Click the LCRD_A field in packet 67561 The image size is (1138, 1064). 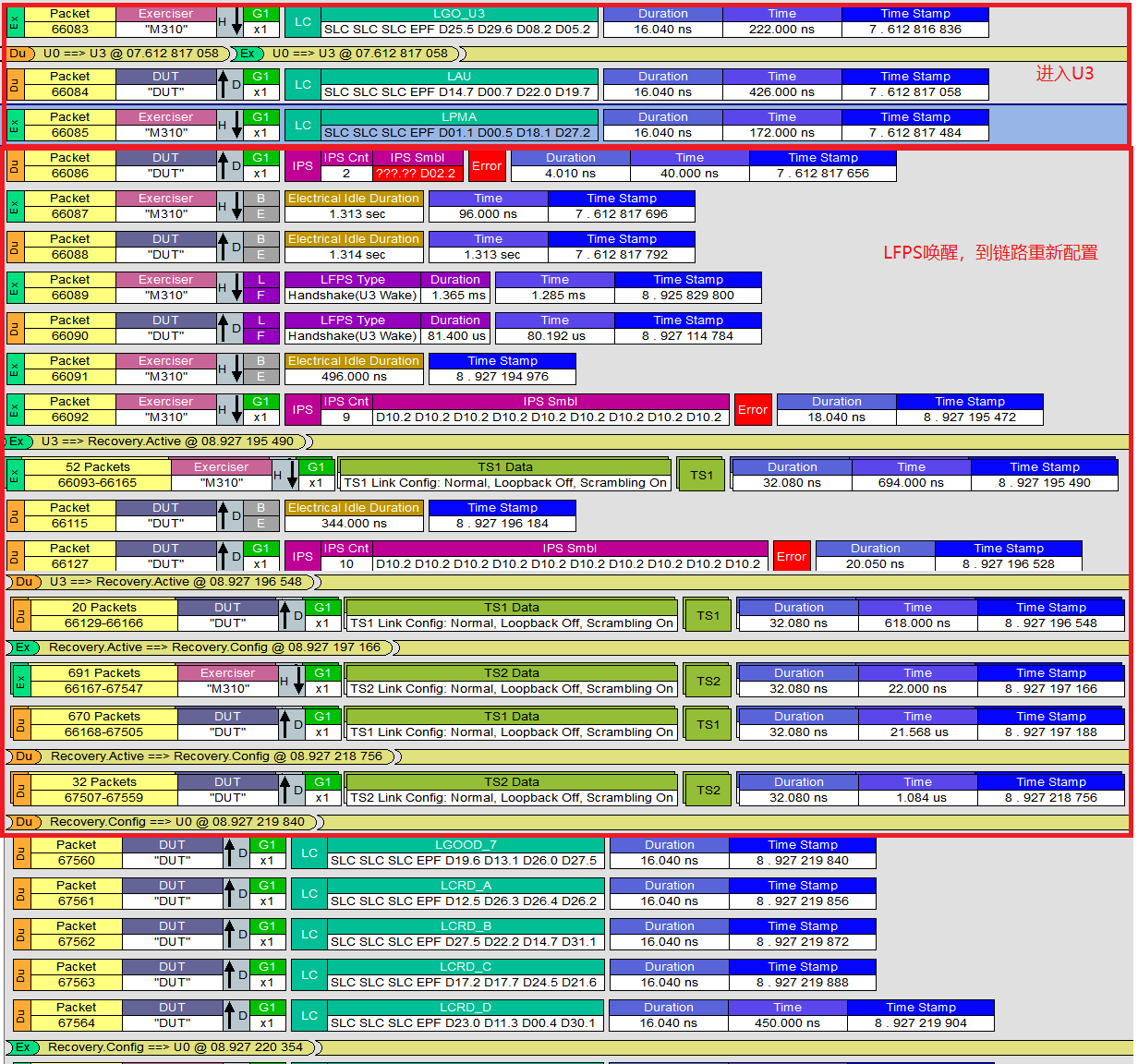466,894
